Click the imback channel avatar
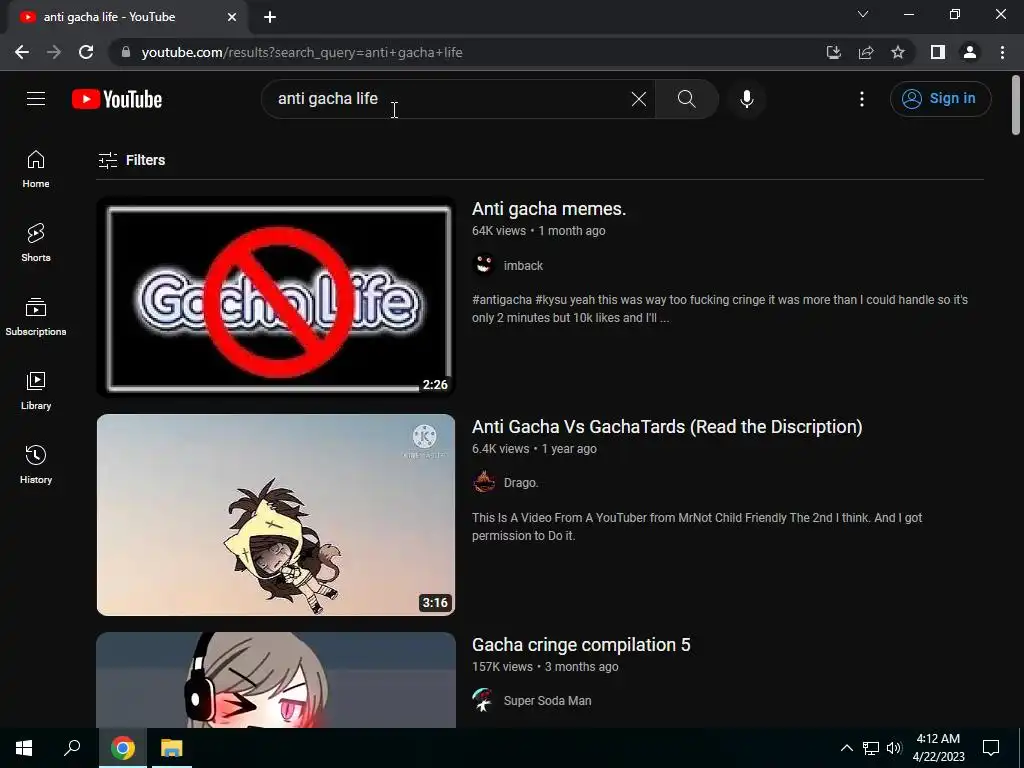Viewport: 1024px width, 768px height. point(483,265)
